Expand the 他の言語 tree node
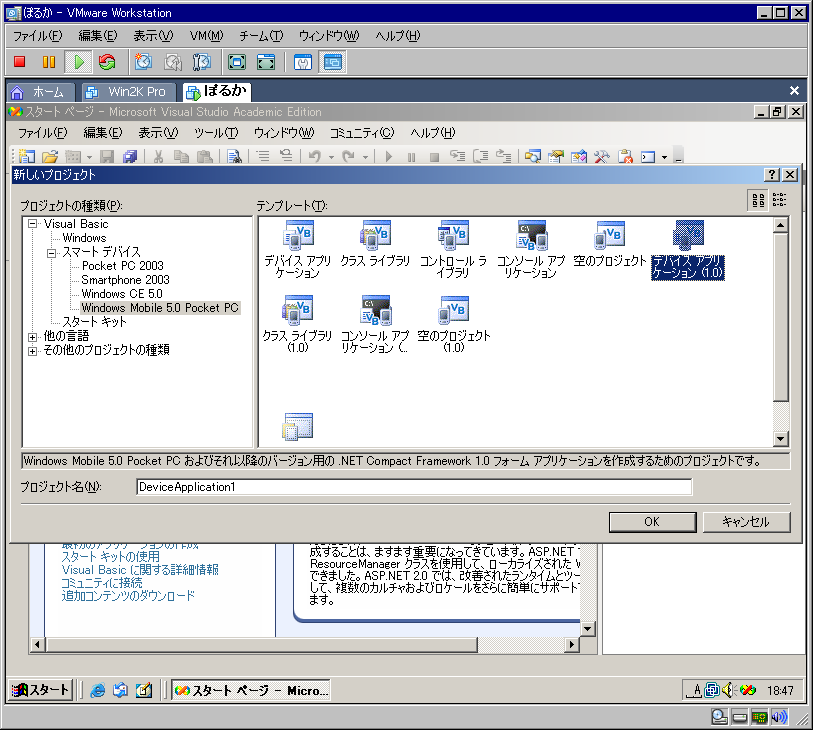 33,337
